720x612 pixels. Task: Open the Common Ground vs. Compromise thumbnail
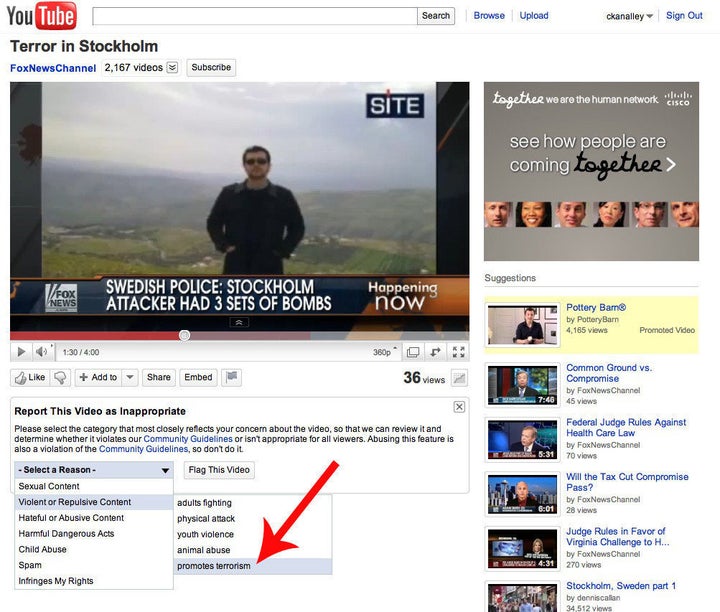click(523, 385)
